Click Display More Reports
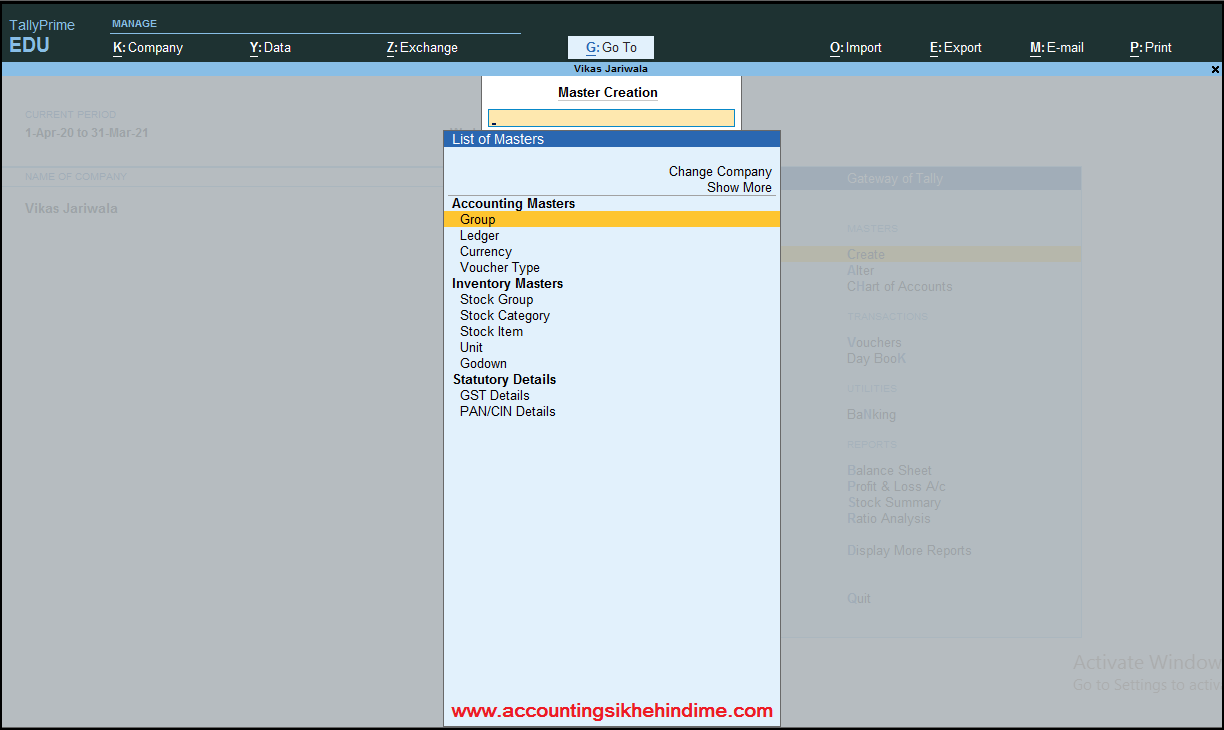Image resolution: width=1224 pixels, height=730 pixels. coord(909,550)
